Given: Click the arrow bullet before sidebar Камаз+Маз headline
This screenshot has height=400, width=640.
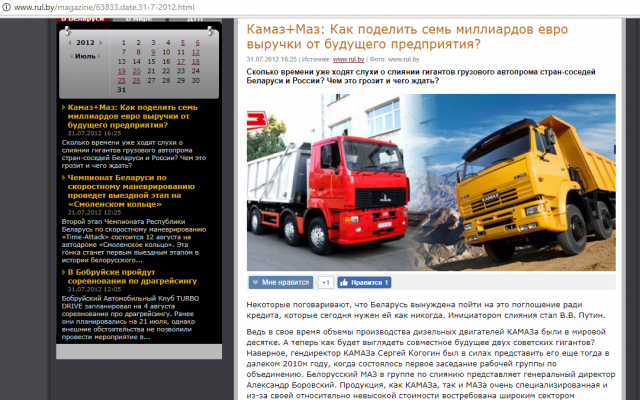Looking at the screenshot, I should pos(64,107).
